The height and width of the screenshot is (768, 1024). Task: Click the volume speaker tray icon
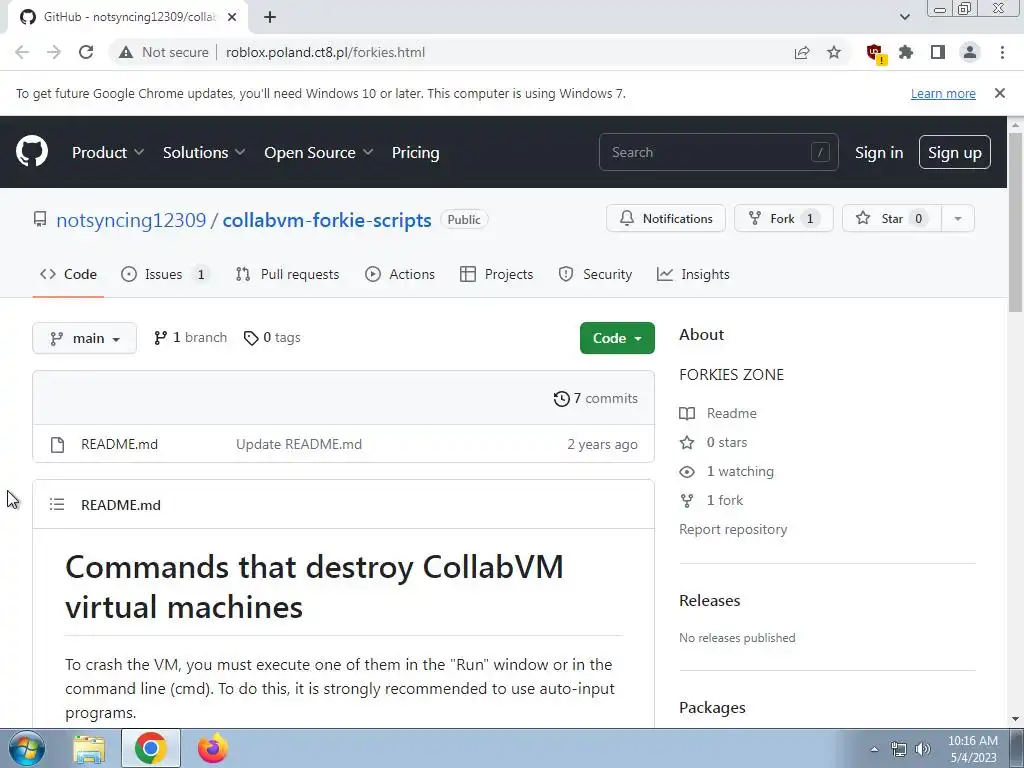coord(923,749)
